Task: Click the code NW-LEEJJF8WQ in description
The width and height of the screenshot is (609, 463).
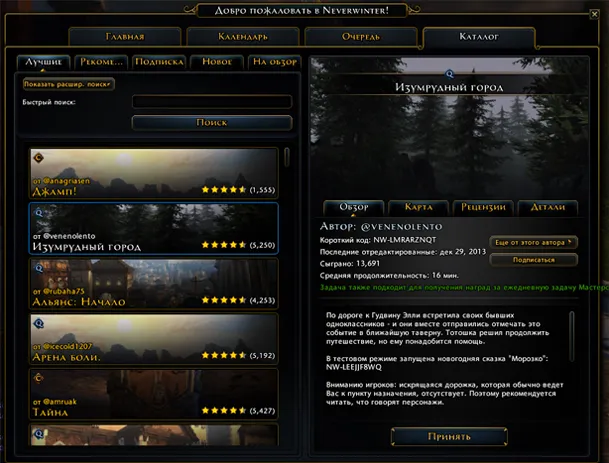Action: point(354,367)
